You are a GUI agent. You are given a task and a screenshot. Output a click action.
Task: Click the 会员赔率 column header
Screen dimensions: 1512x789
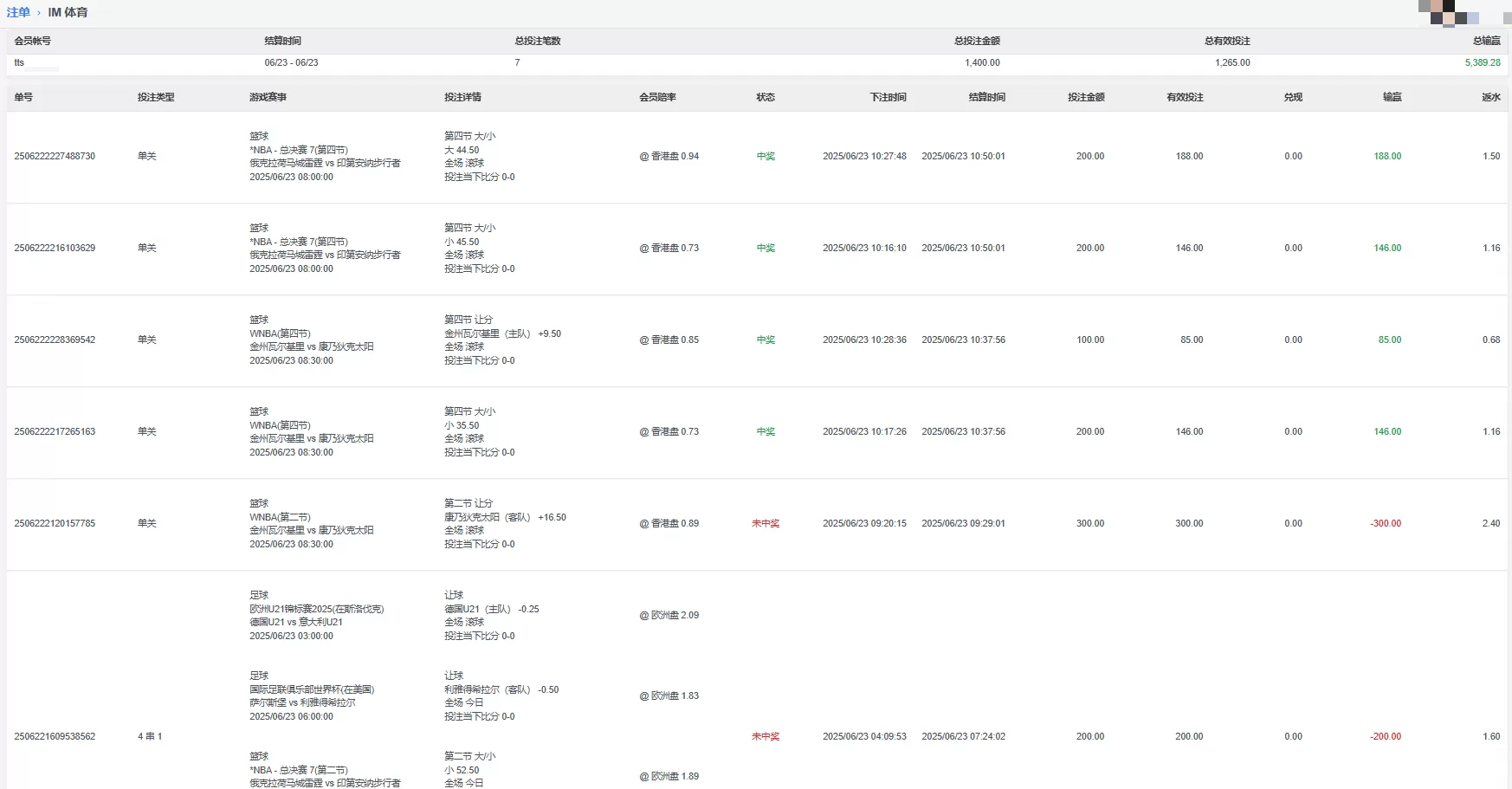click(x=657, y=97)
